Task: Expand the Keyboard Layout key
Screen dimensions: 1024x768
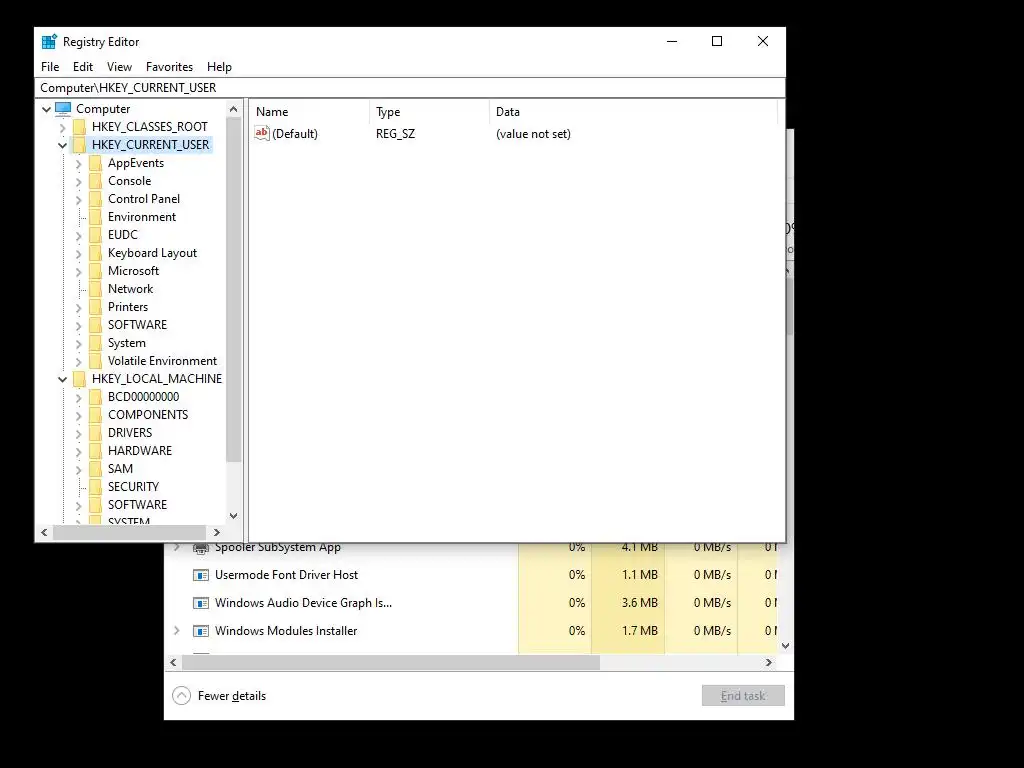Action: tap(78, 253)
